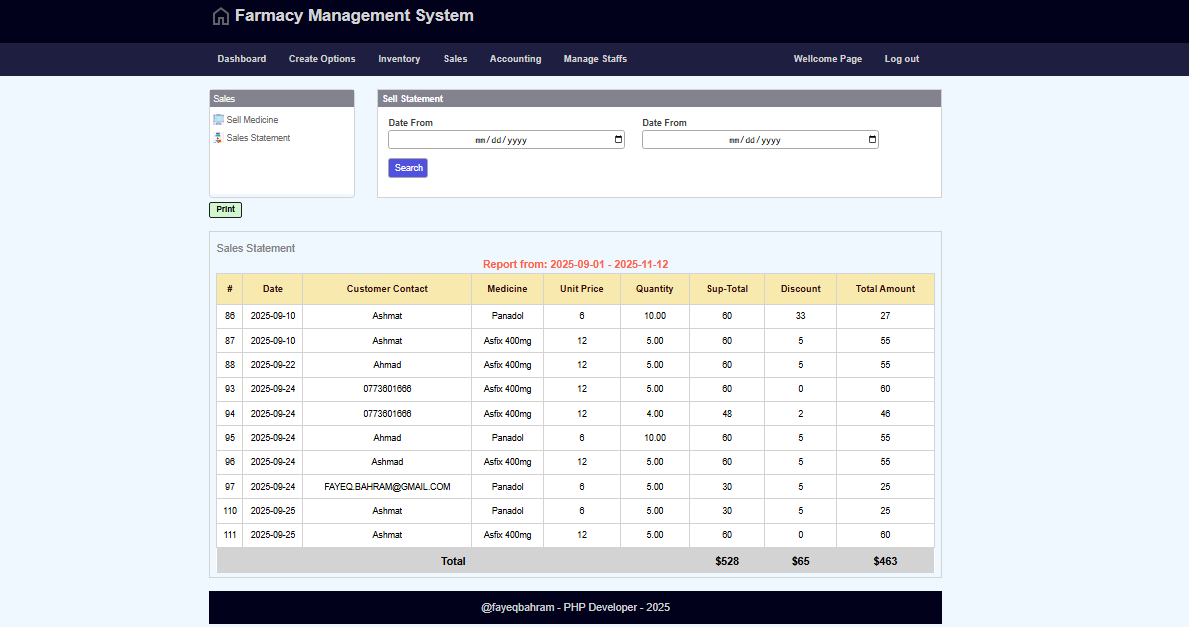Open the Dashboard menu item
Screen dimensions: 1189x627
point(242,59)
